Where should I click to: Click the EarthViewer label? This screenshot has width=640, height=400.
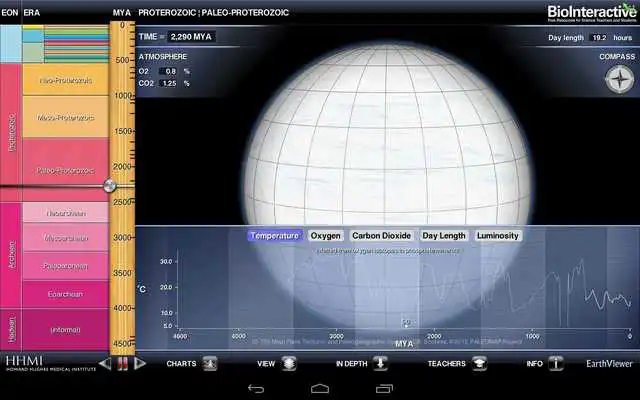pyautogui.click(x=609, y=364)
